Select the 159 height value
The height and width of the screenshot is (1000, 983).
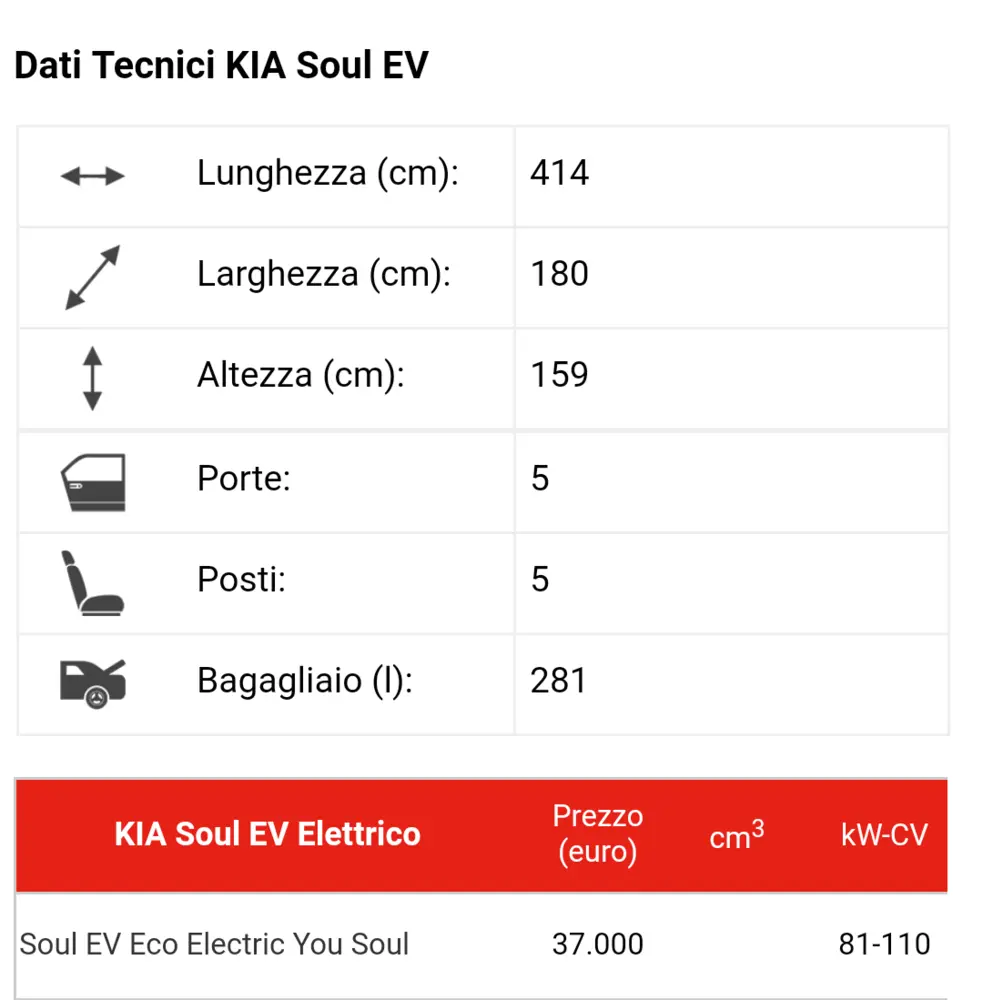click(x=559, y=374)
